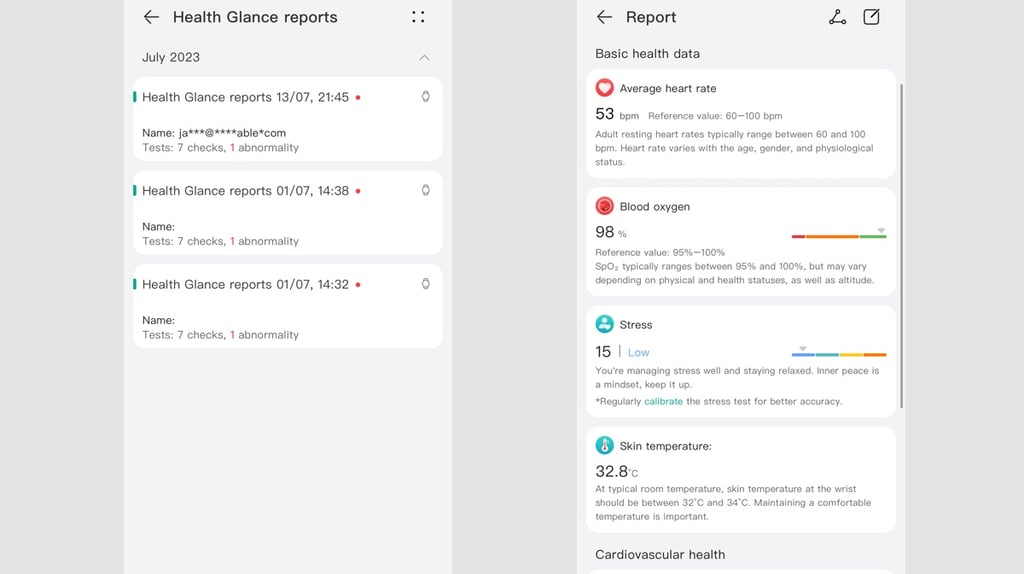Tap the Average heart rate heart icon

click(604, 88)
